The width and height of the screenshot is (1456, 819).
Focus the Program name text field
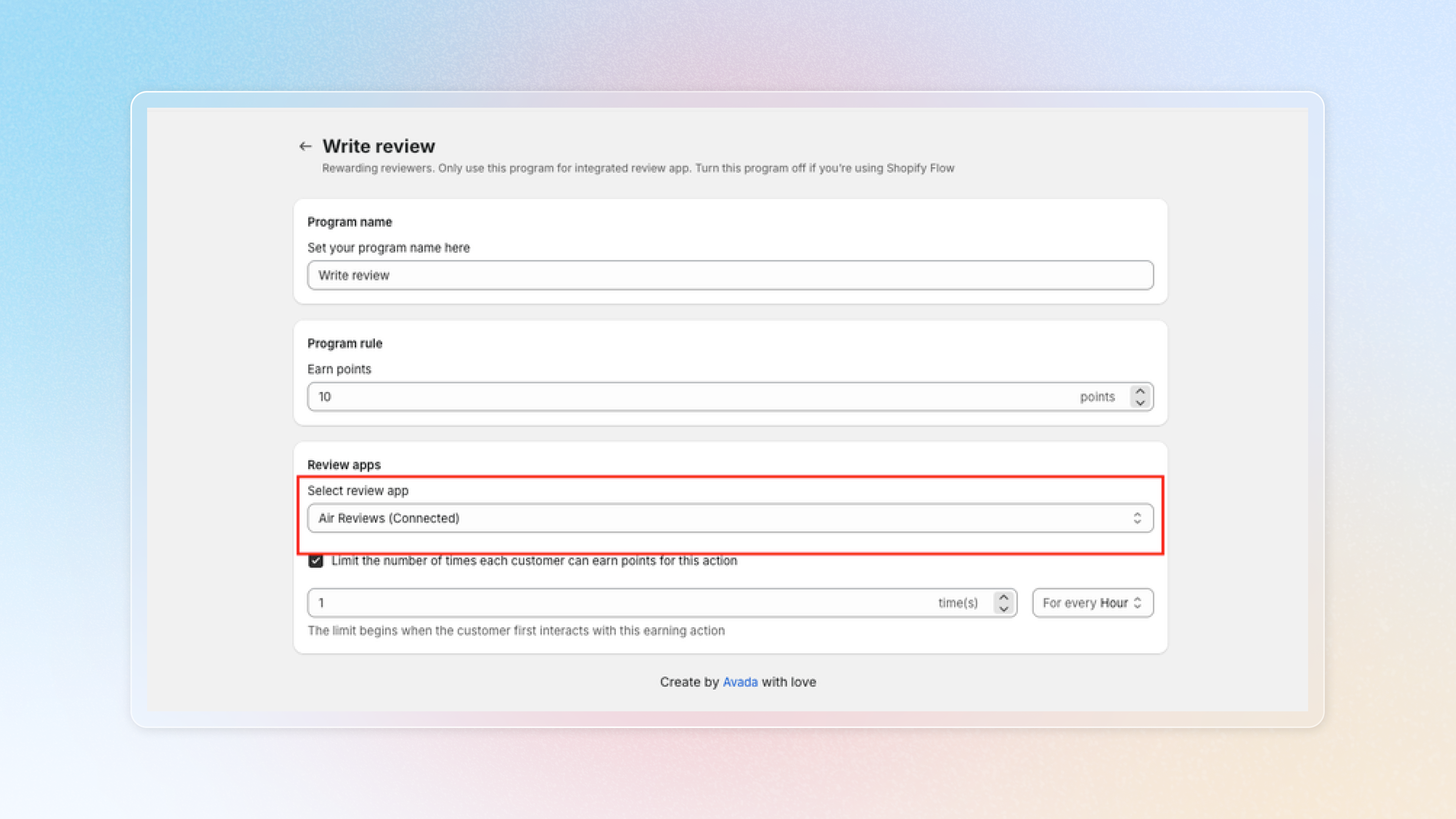point(729,275)
